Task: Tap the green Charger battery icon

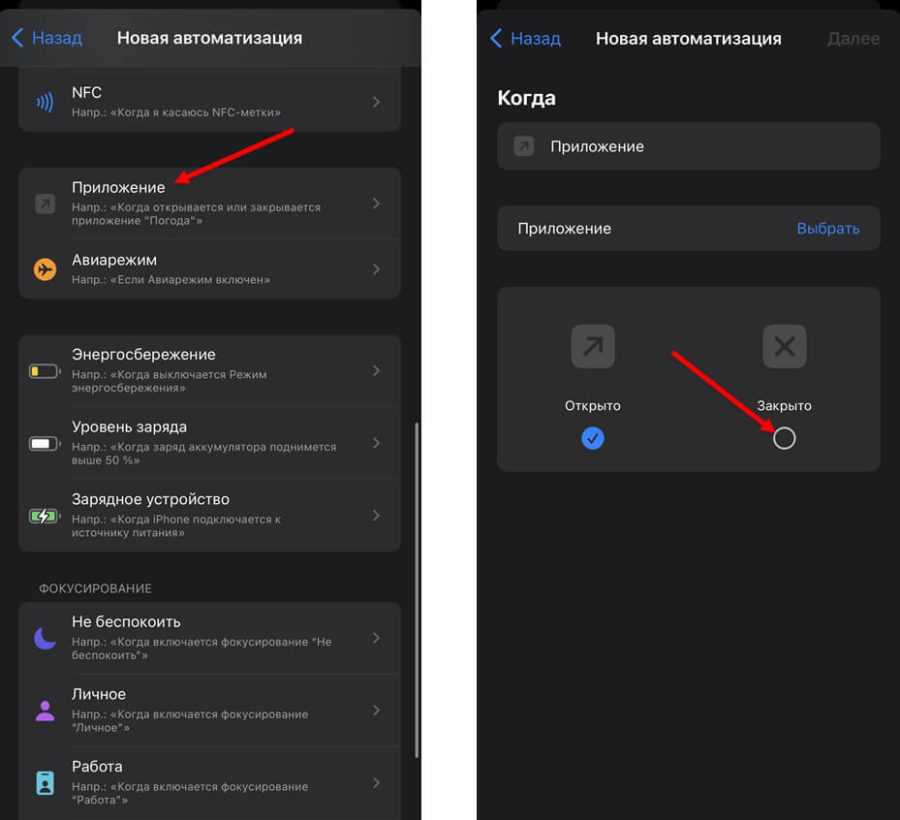Action: pyautogui.click(x=45, y=516)
